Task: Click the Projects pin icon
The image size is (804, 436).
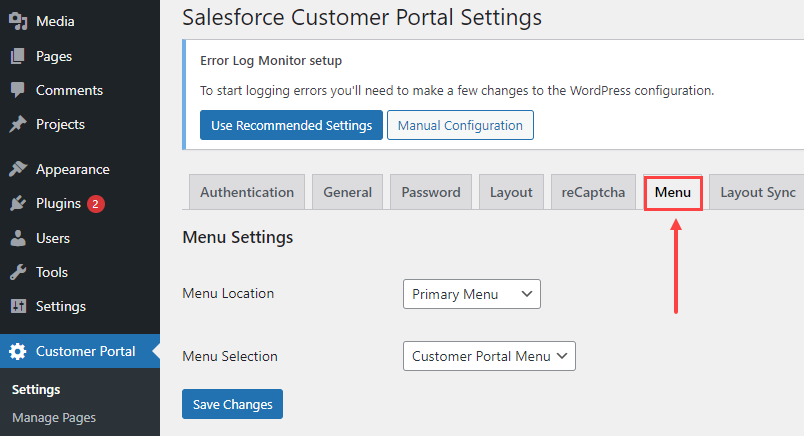Action: pos(18,125)
